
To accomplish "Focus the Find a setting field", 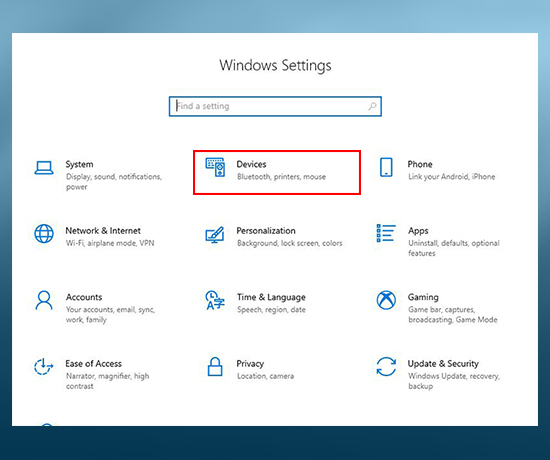I will coord(275,106).
